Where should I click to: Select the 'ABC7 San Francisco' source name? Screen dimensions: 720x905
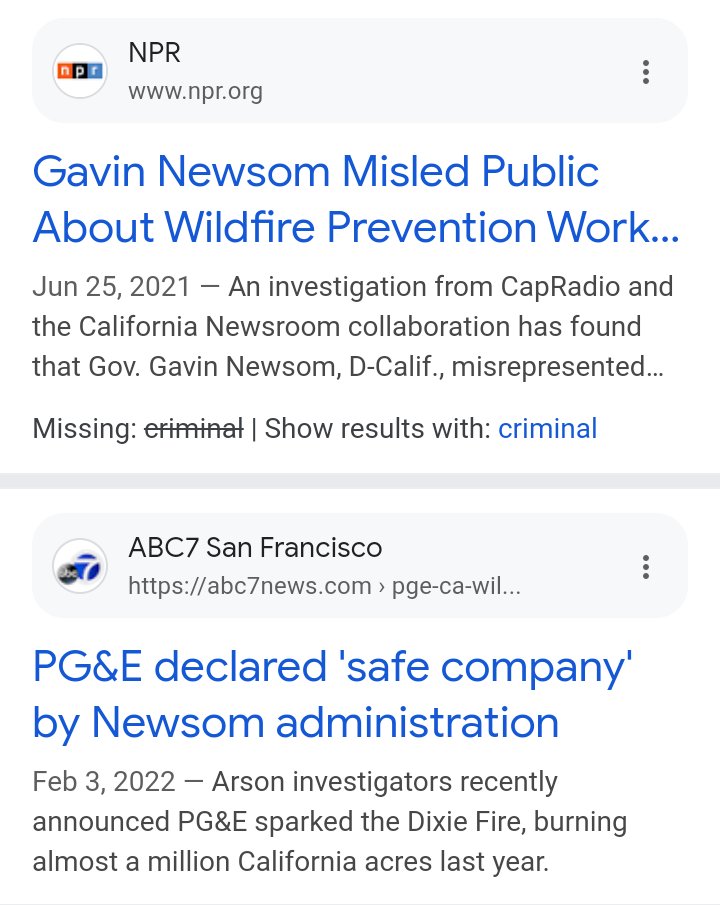point(255,548)
